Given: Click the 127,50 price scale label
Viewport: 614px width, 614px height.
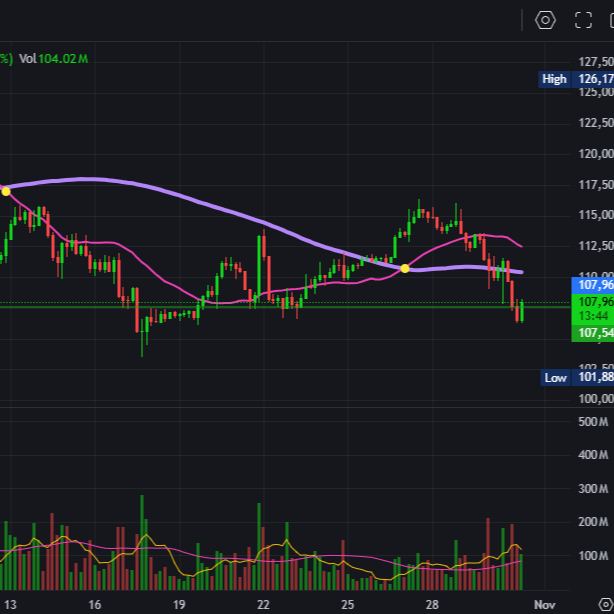Looking at the screenshot, I should pos(596,61).
